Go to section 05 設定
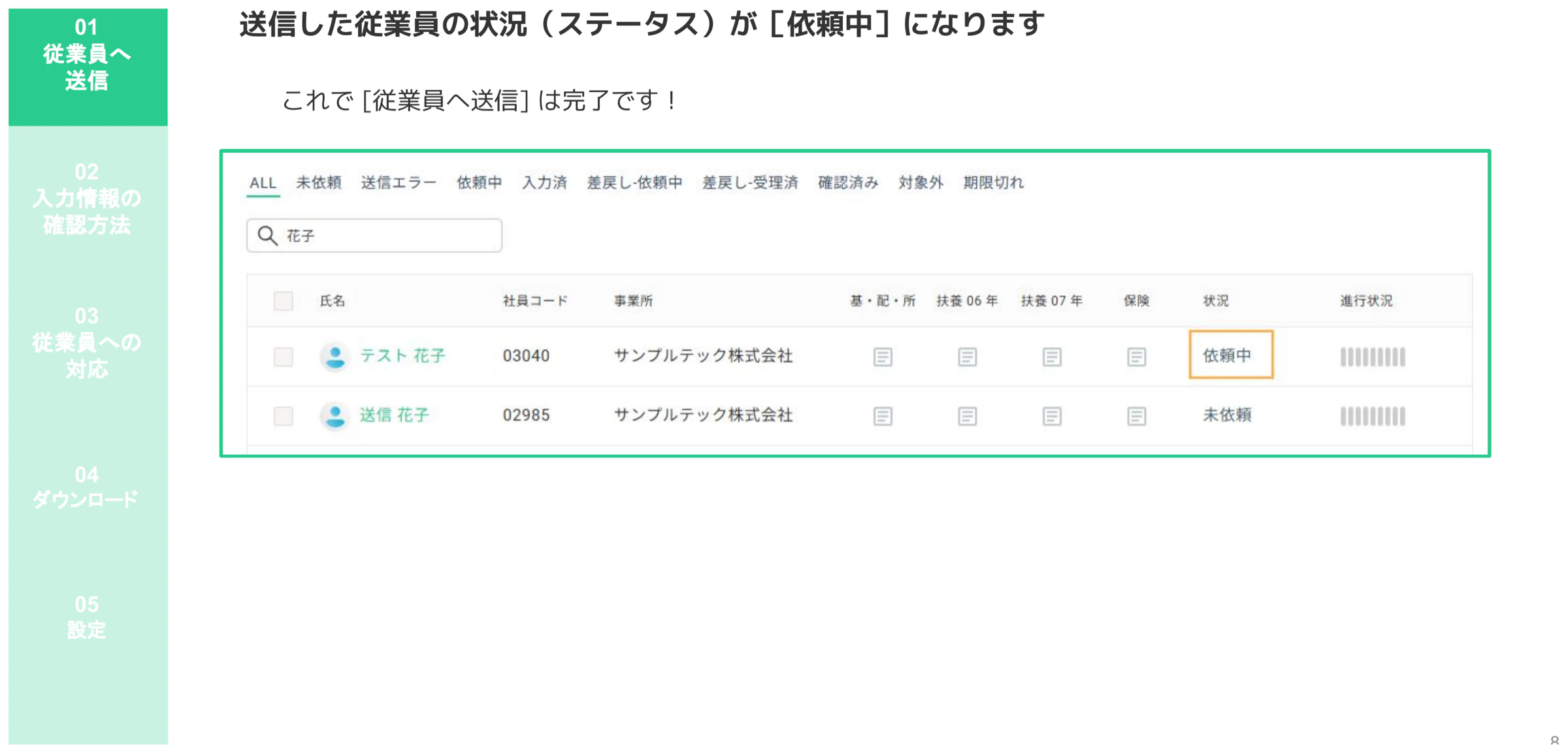The height and width of the screenshot is (753, 1568). [88, 617]
